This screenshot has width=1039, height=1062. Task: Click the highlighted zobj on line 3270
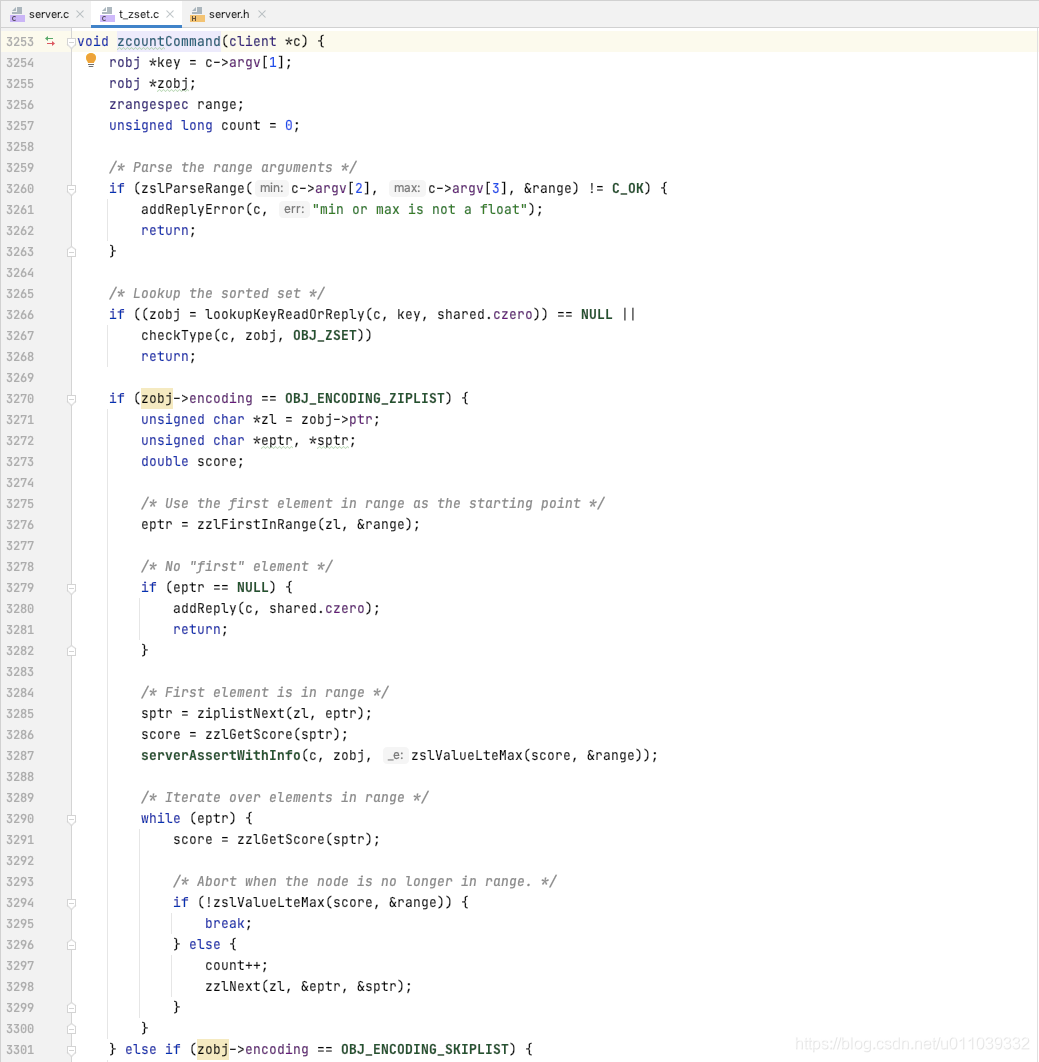tap(157, 398)
